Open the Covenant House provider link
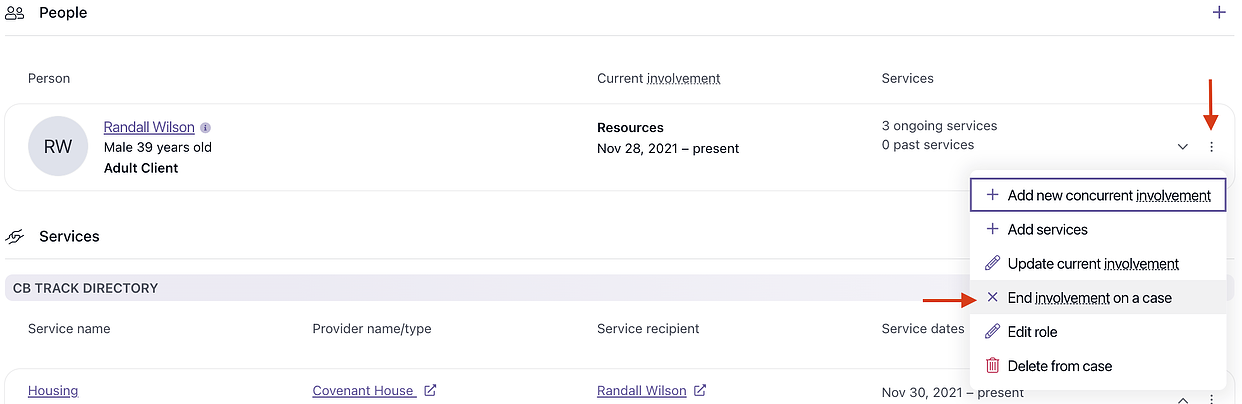 pyautogui.click(x=362, y=391)
